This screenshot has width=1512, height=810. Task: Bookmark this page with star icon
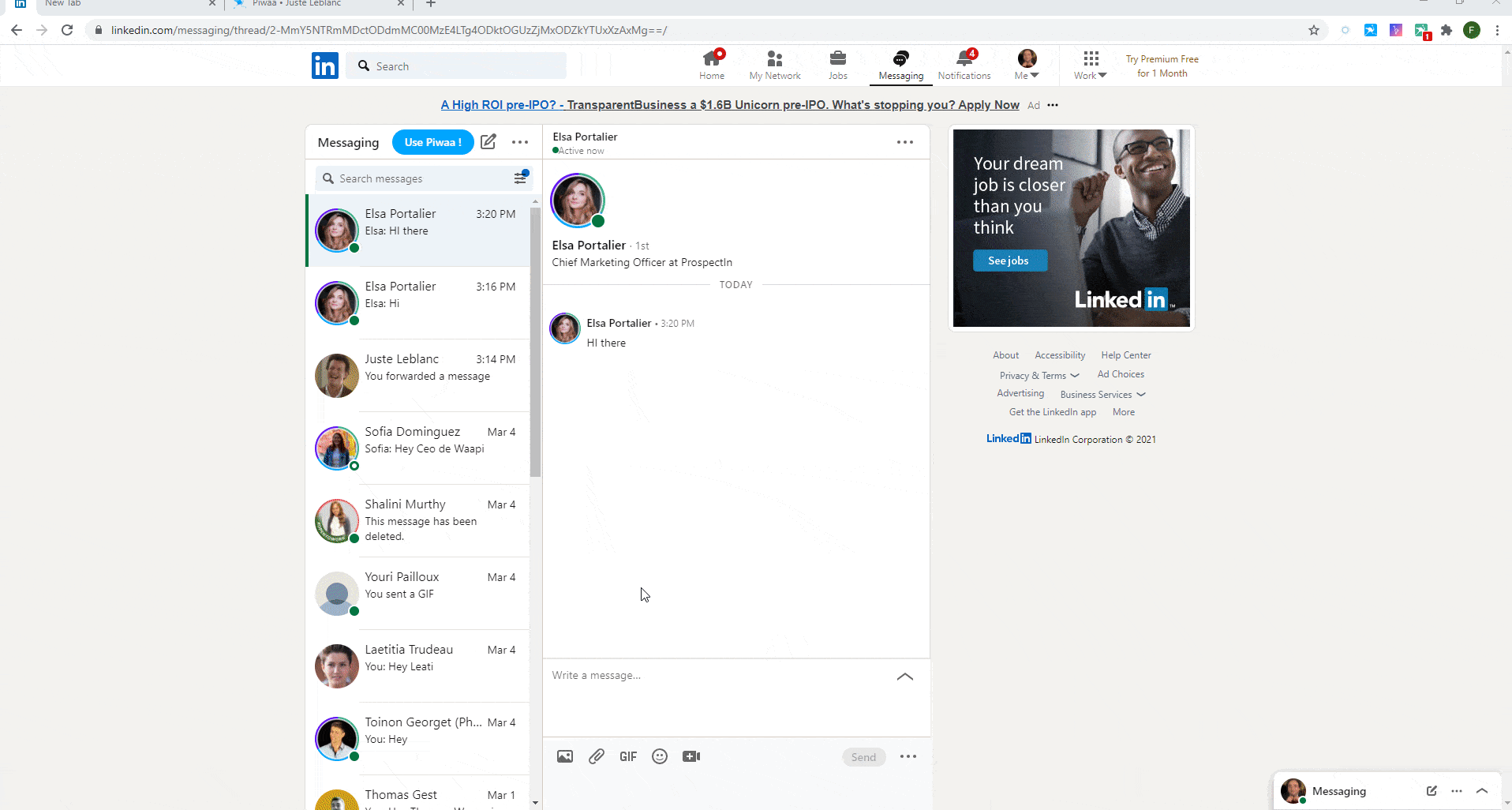point(1314,30)
